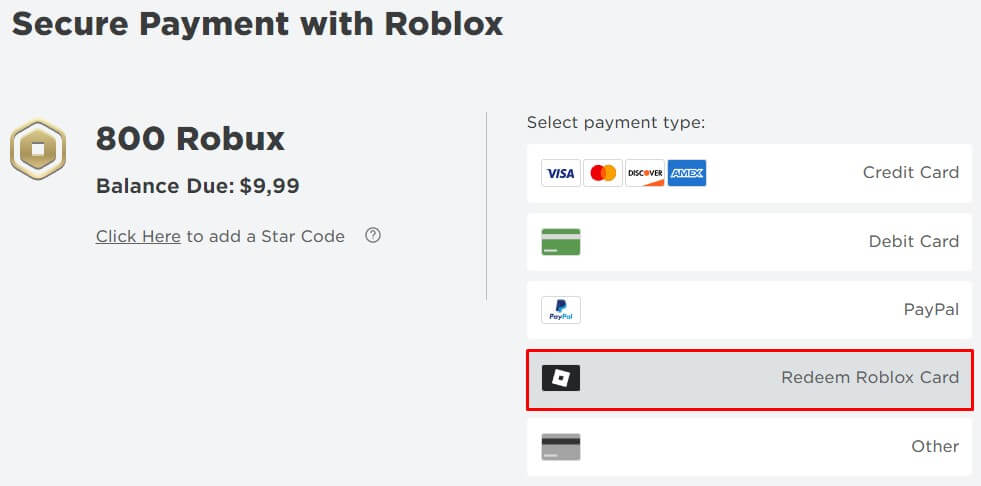
Task: Click the Balance Due $9,99 text
Action: (x=197, y=186)
